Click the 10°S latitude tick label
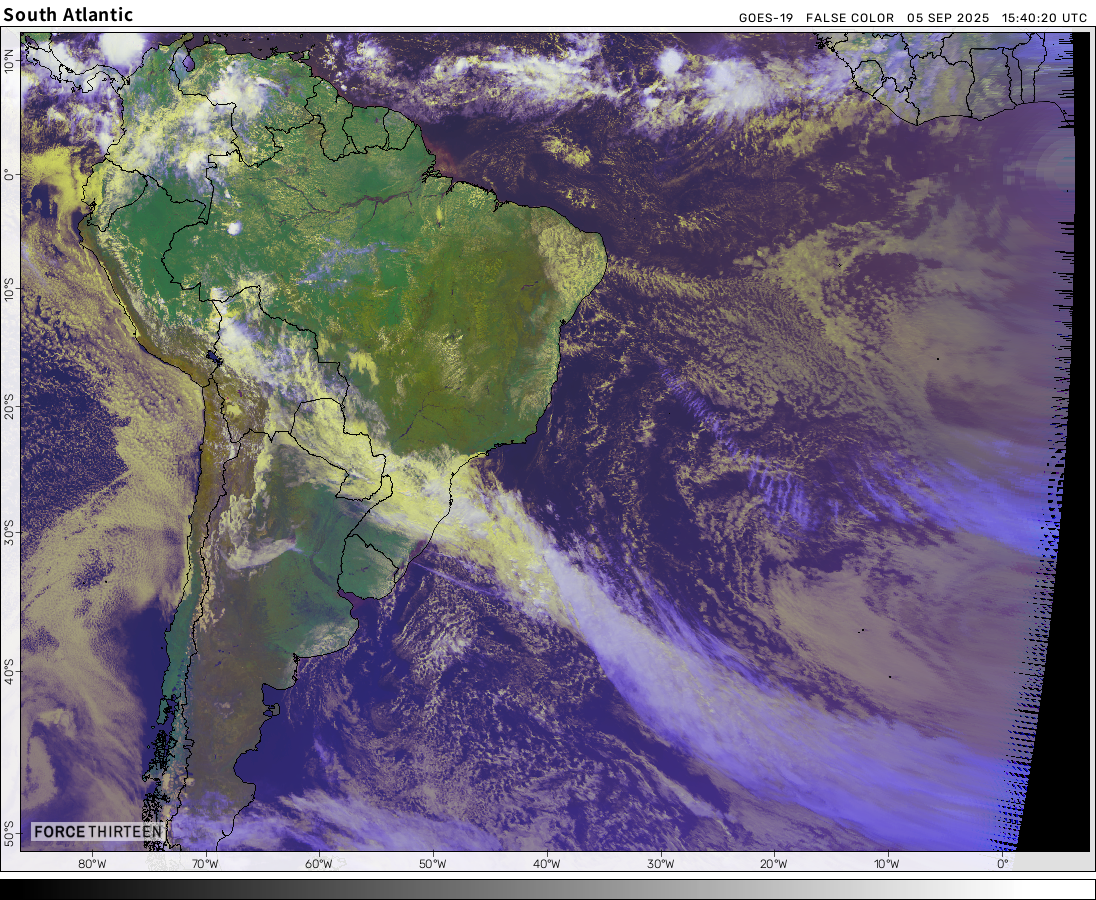This screenshot has height=900, width=1096. coord(8,289)
